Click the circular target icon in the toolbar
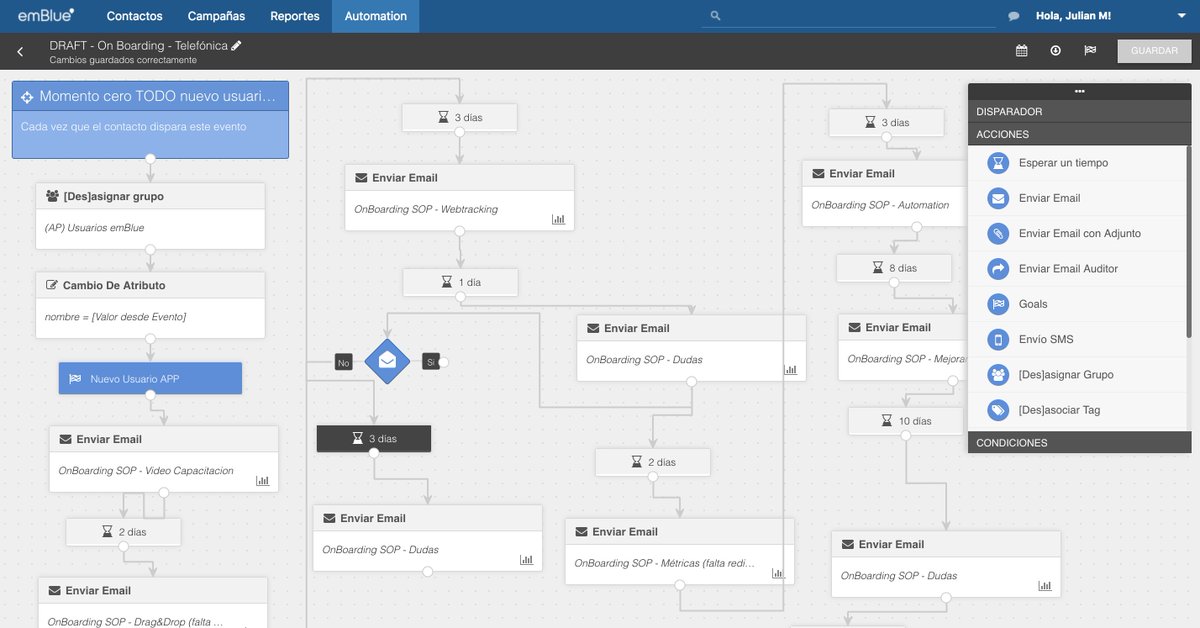 tap(1055, 50)
